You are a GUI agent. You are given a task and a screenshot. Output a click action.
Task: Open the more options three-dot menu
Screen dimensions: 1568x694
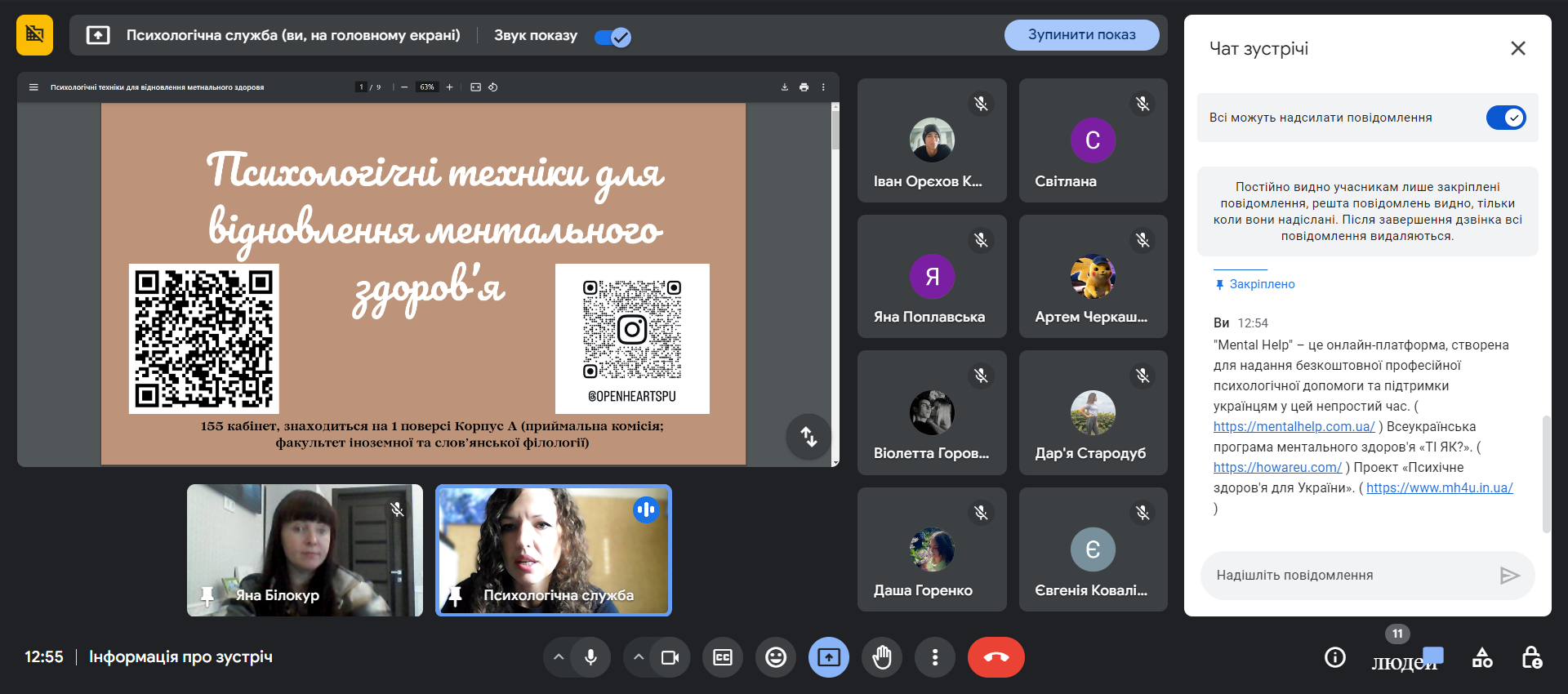(x=935, y=657)
